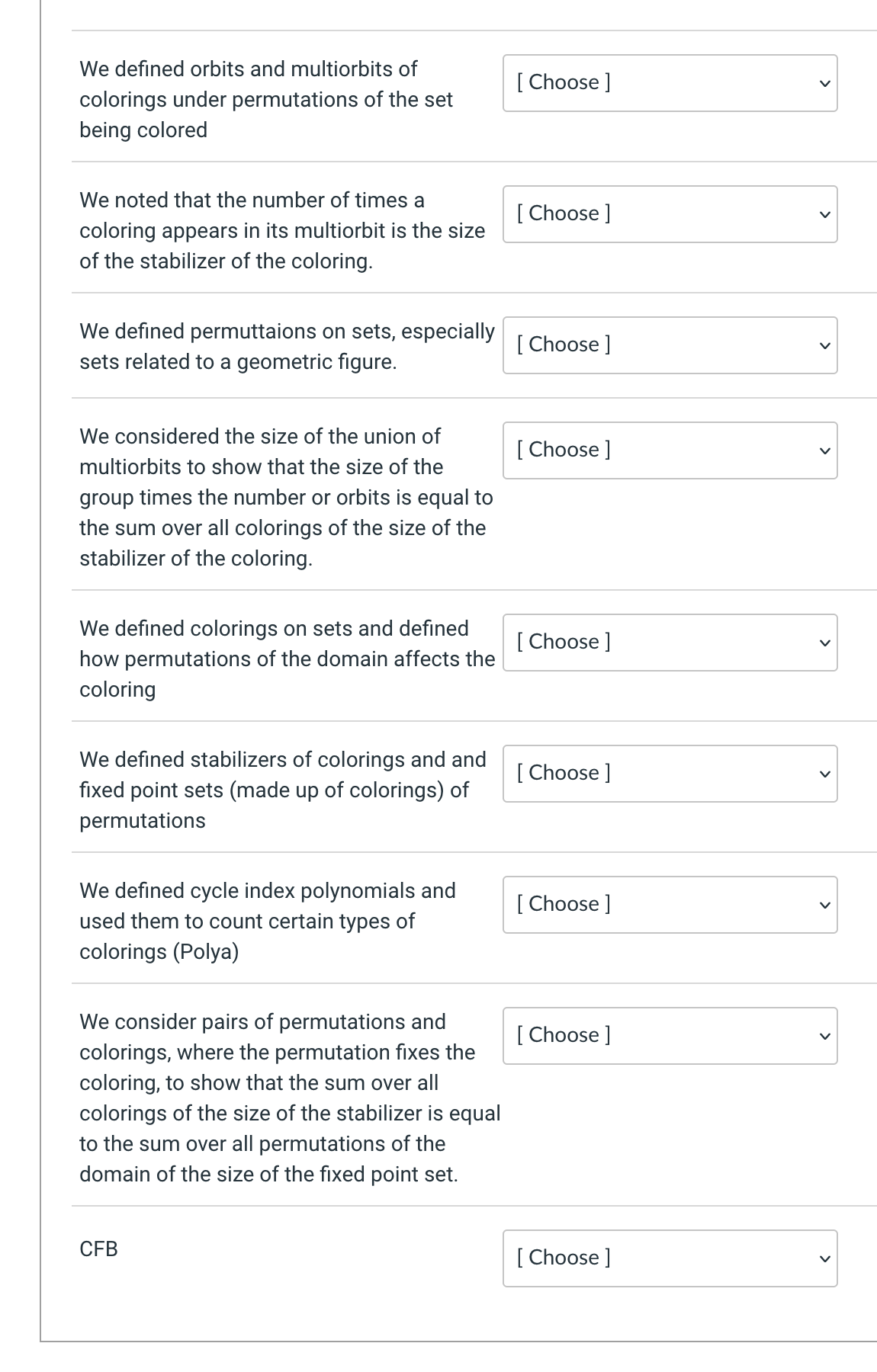877x1372 pixels.
Task: Click the statement about union of multiorbits
Action: tap(286, 498)
